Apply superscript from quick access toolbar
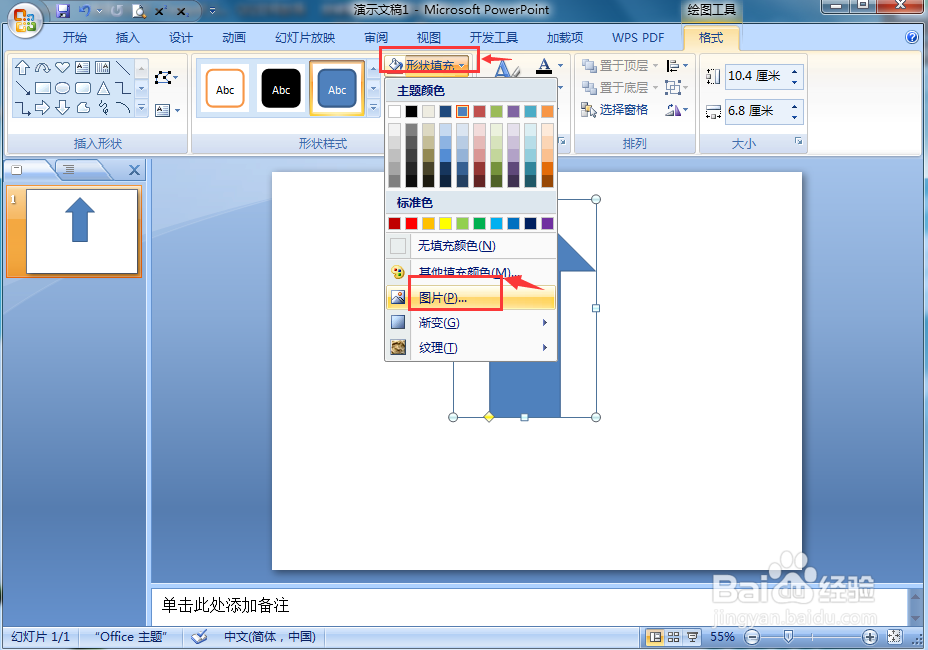Viewport: 928px width, 650px height. [x=160, y=11]
